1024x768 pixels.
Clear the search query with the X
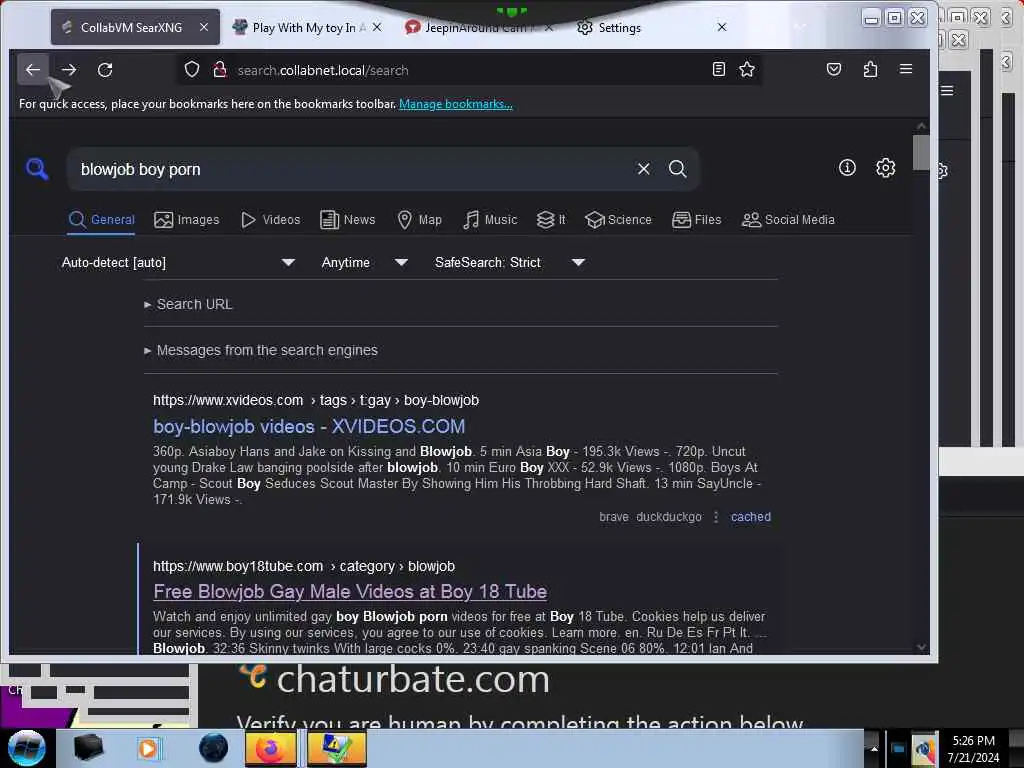[643, 168]
